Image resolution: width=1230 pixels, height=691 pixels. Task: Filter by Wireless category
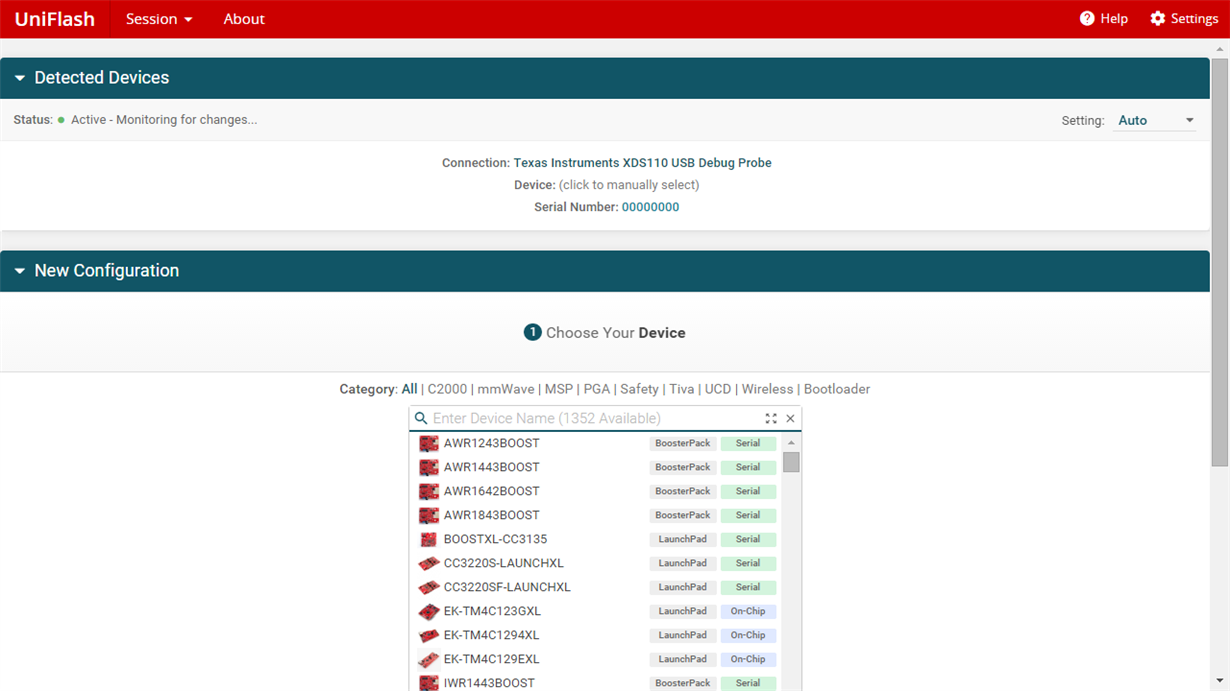click(x=767, y=389)
